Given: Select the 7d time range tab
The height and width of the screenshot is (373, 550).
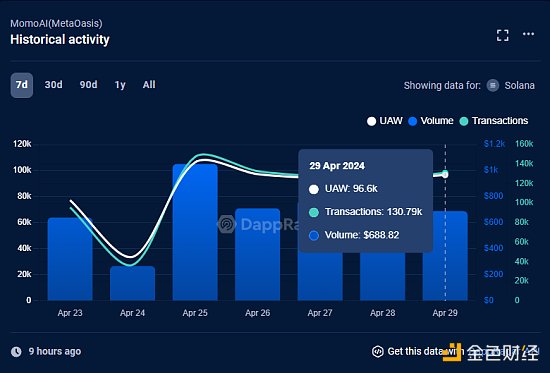Looking at the screenshot, I should pos(22,85).
